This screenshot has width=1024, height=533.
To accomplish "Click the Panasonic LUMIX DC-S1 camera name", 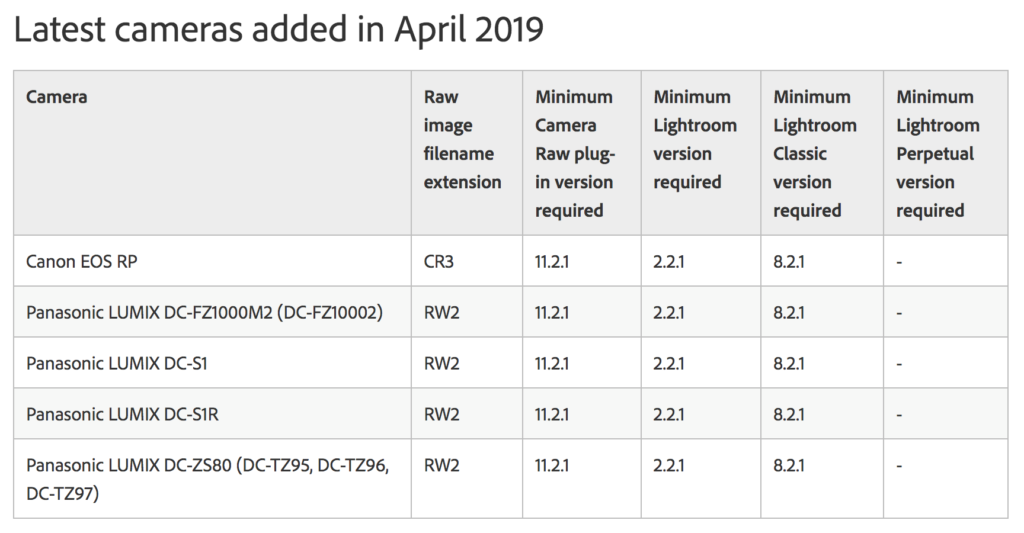I will tap(117, 363).
